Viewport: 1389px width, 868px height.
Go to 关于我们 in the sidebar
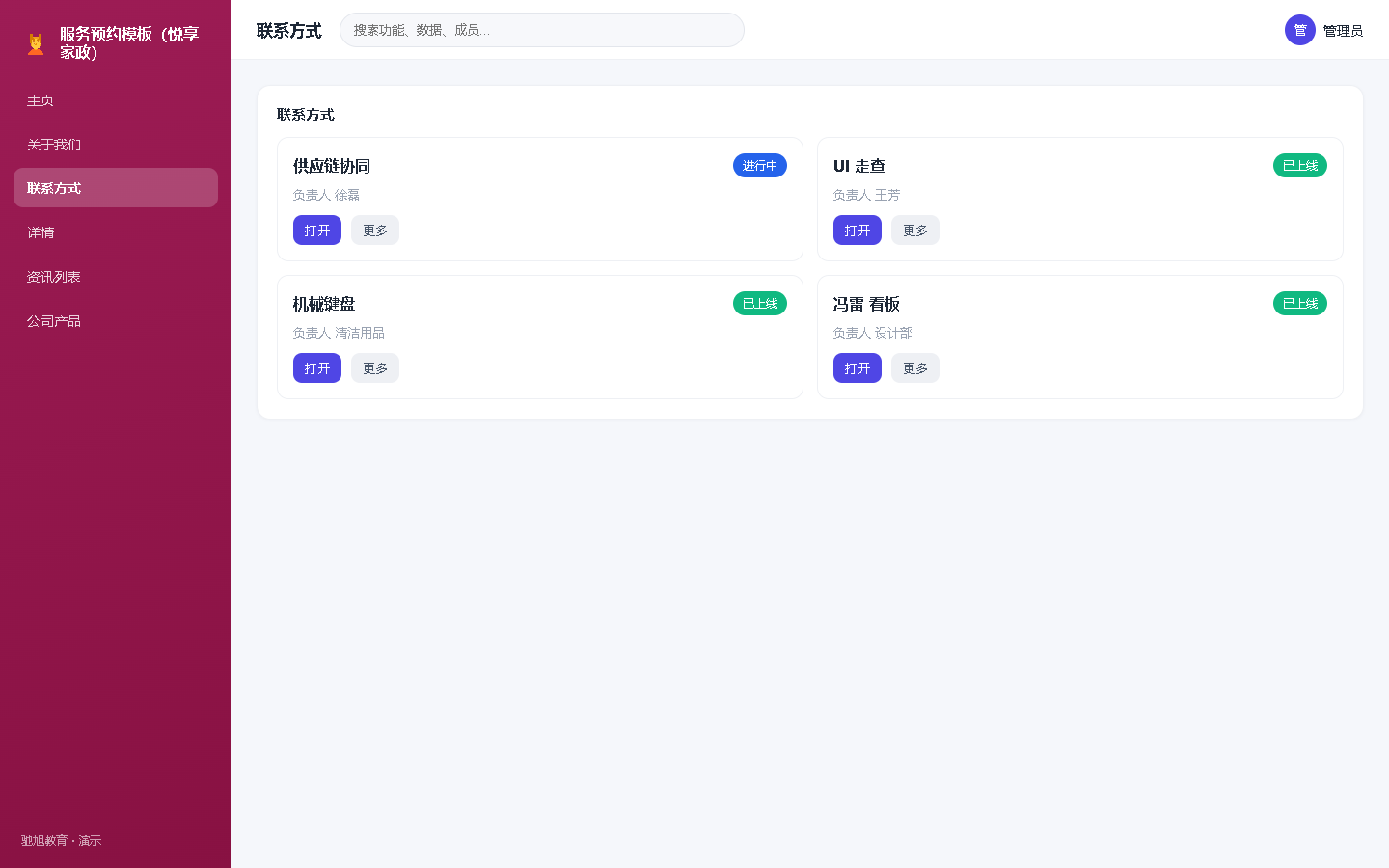[x=116, y=145]
